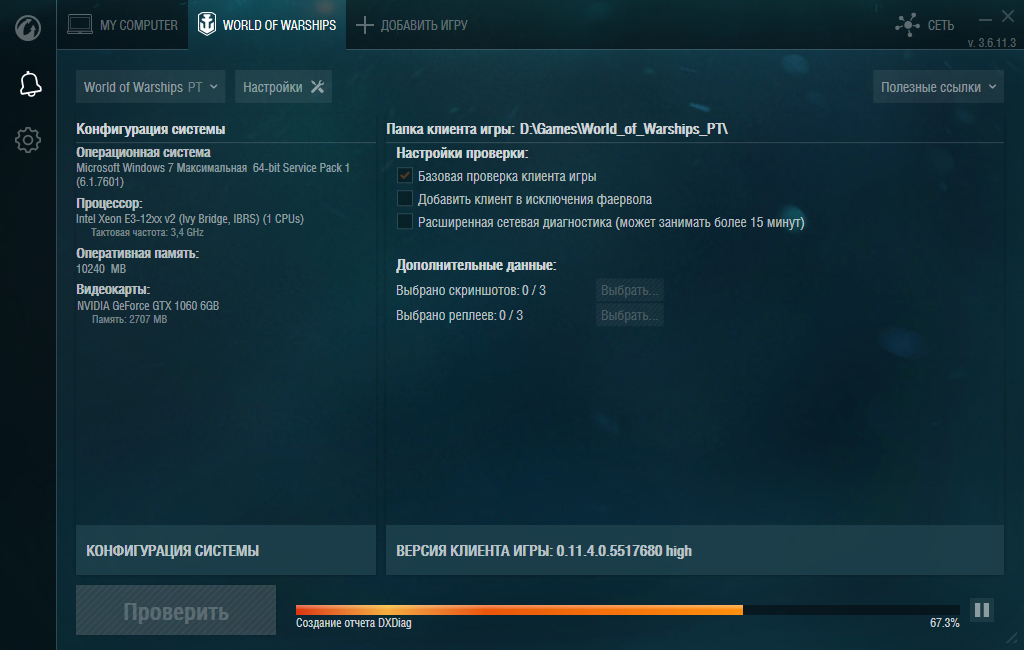
Task: Open notifications bell in sidebar
Action: [x=30, y=84]
